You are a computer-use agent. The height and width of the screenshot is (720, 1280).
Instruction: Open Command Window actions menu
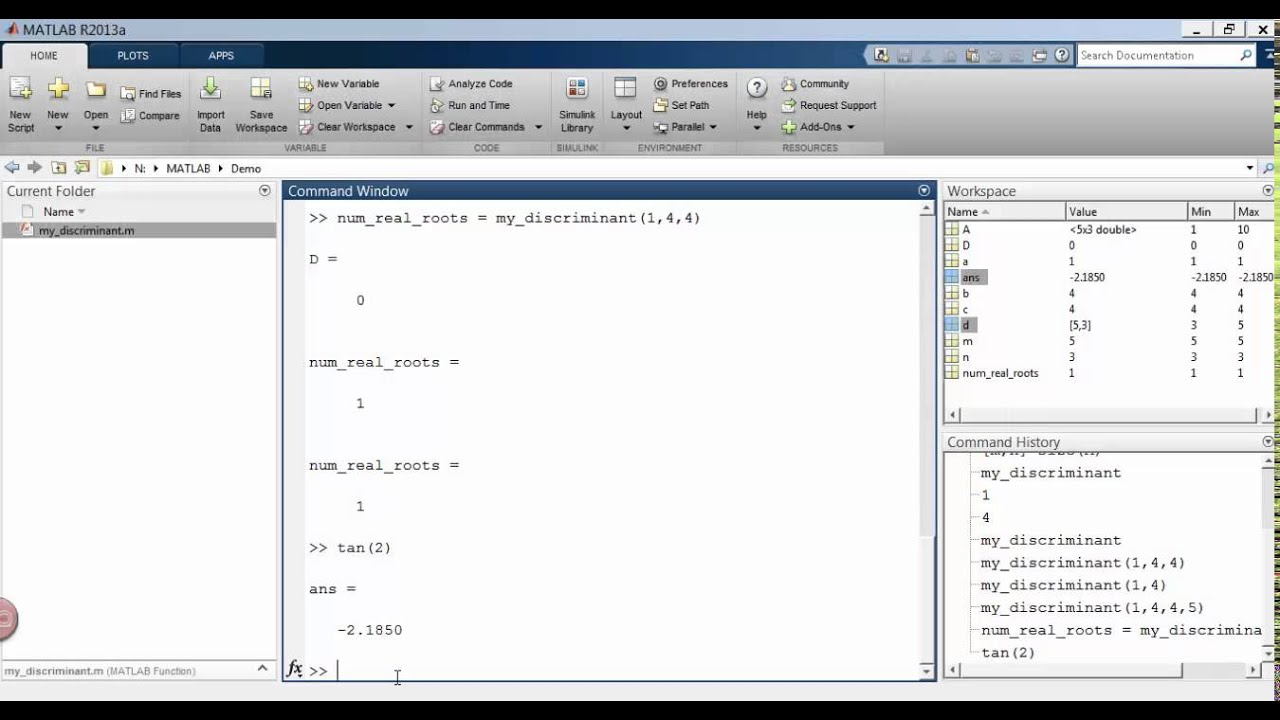924,190
